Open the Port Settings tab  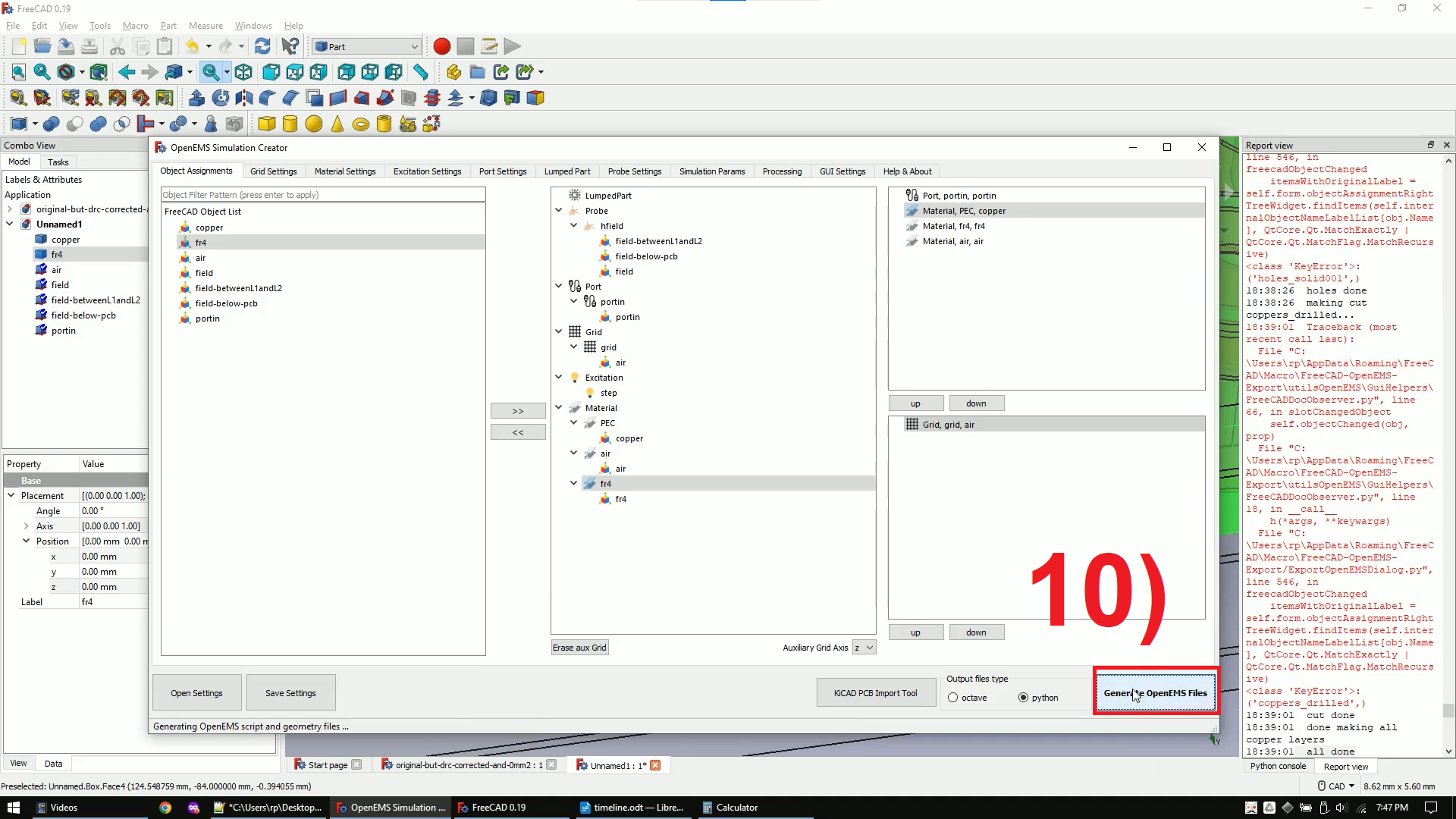coord(503,171)
